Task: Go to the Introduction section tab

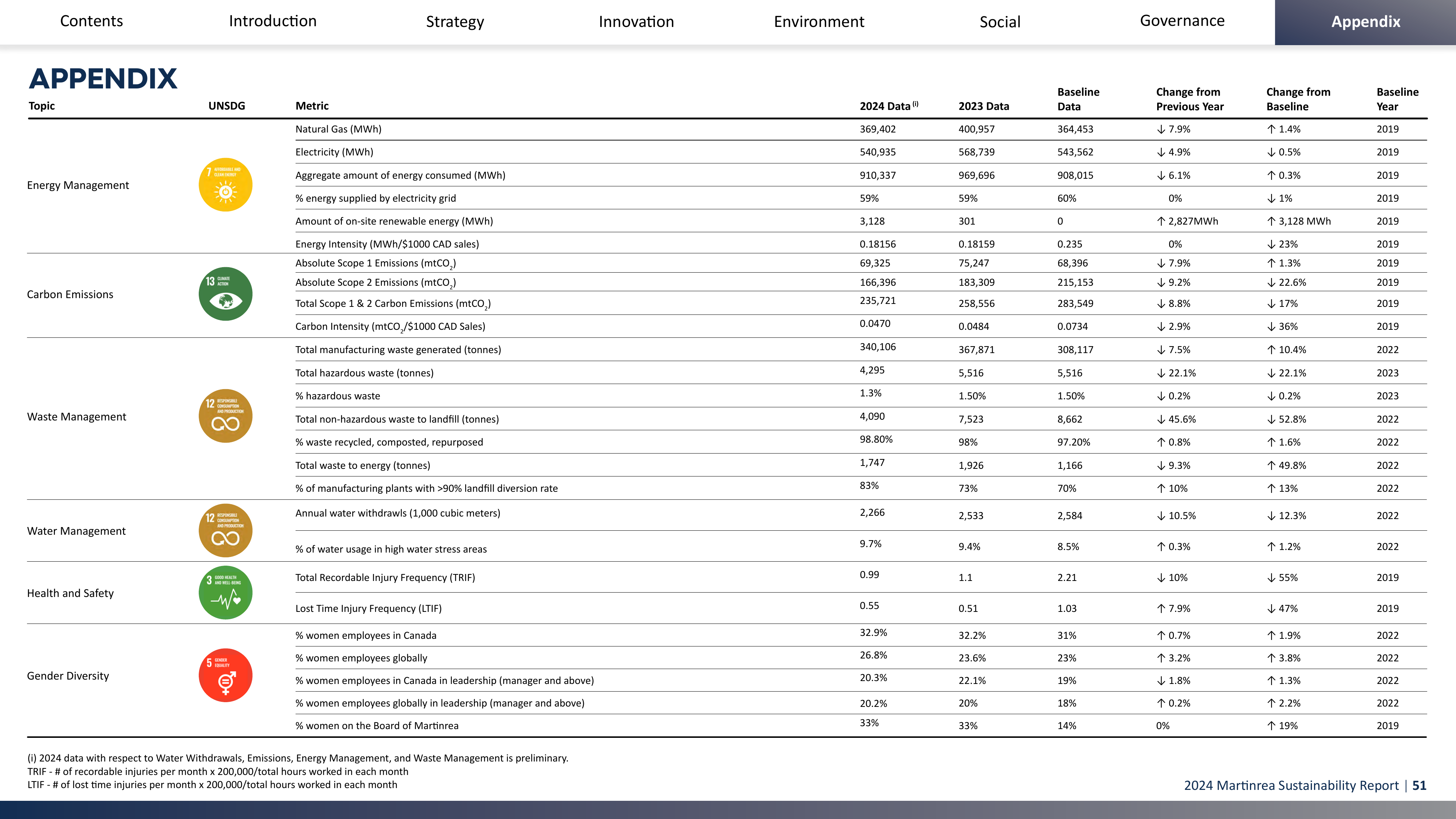Action: coord(273,21)
